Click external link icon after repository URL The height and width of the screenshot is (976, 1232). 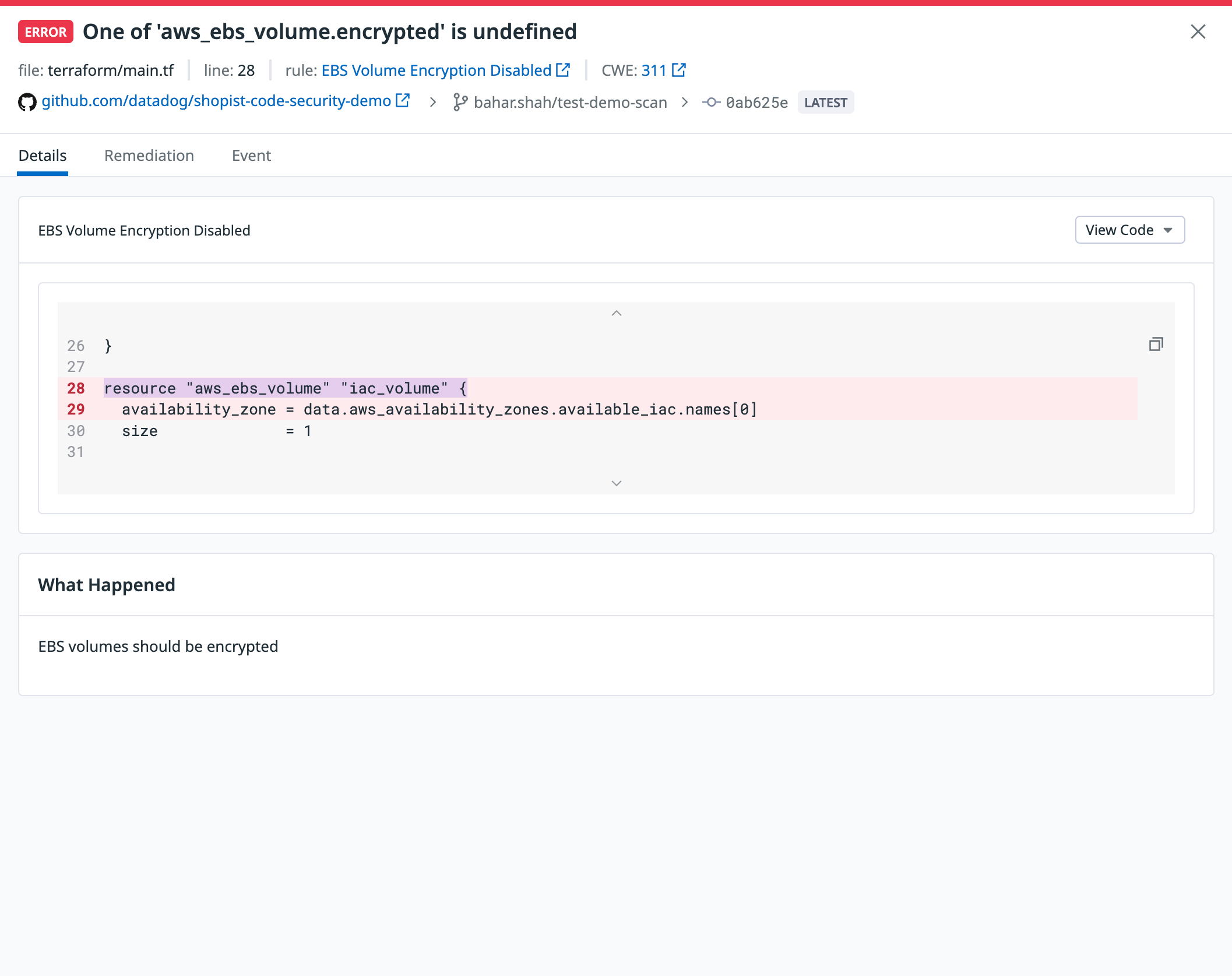(403, 101)
